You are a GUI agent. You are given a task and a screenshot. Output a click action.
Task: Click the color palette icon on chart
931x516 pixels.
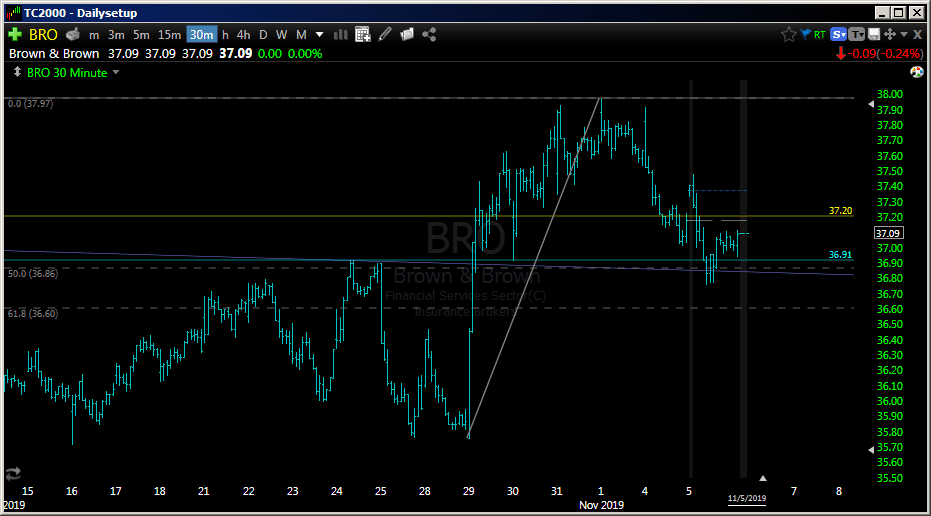pyautogui.click(x=917, y=72)
